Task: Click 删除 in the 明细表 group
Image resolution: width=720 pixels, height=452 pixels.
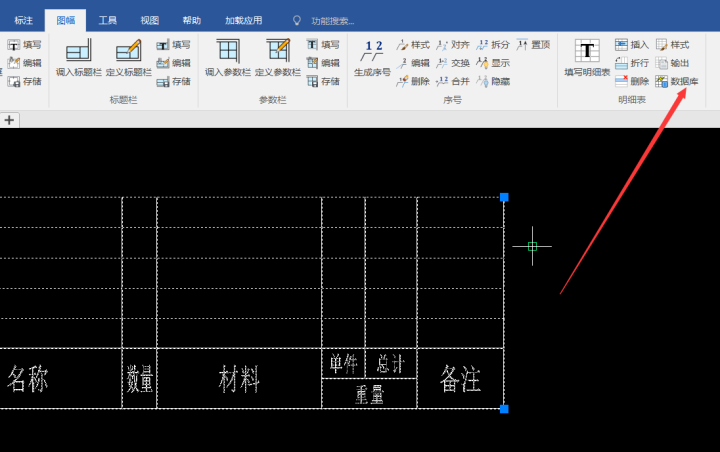Action: [x=632, y=81]
